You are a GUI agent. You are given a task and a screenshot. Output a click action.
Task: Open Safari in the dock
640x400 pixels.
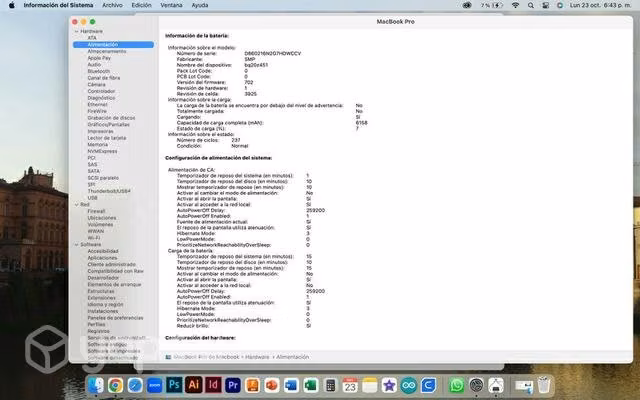[135, 385]
